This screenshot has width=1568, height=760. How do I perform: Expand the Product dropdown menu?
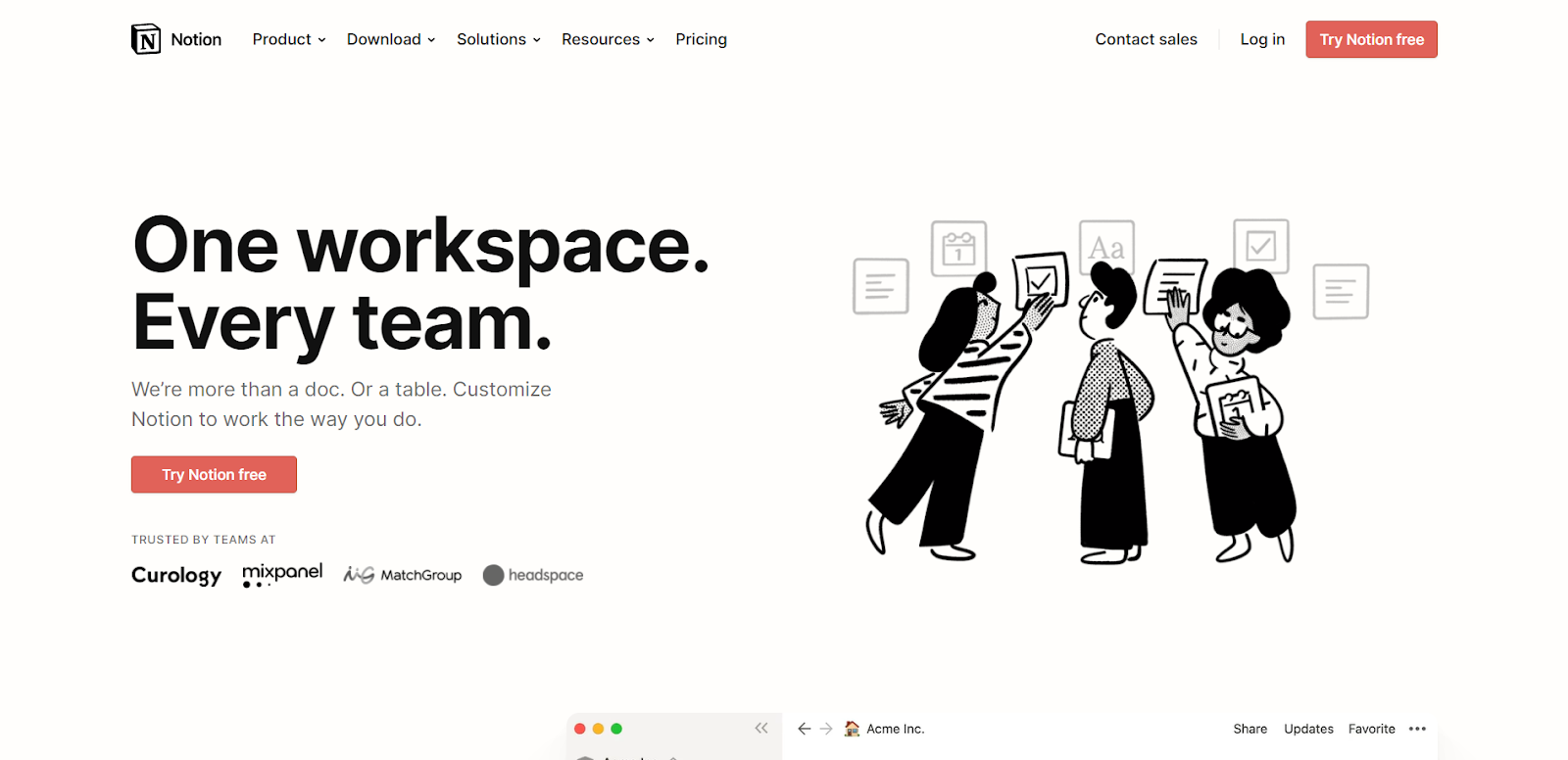coord(289,39)
